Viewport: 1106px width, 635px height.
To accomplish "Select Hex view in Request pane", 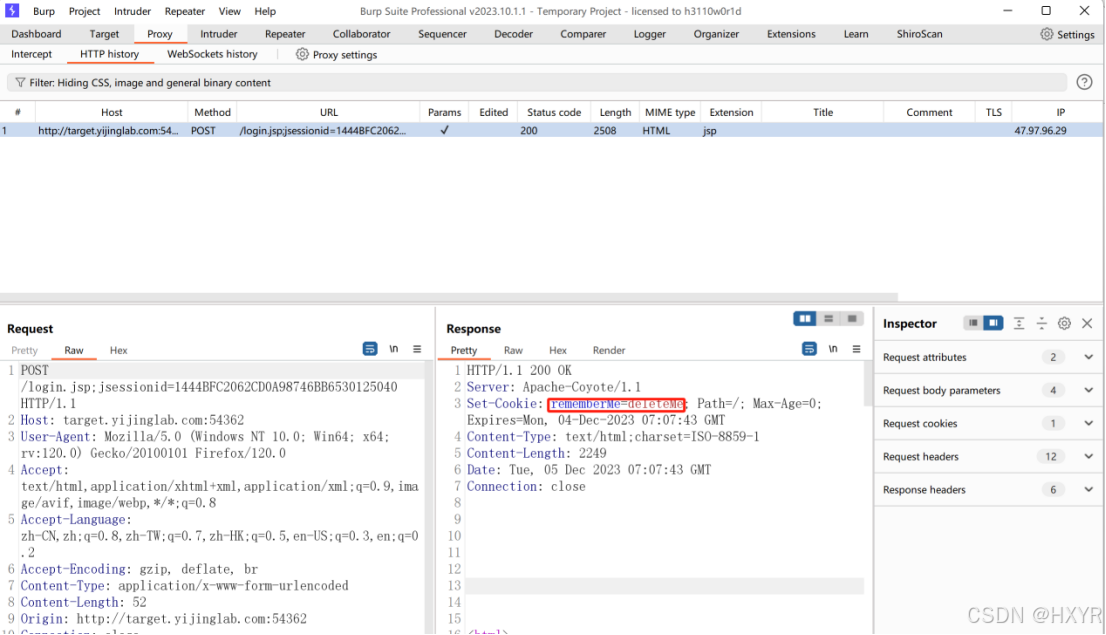I will point(118,350).
